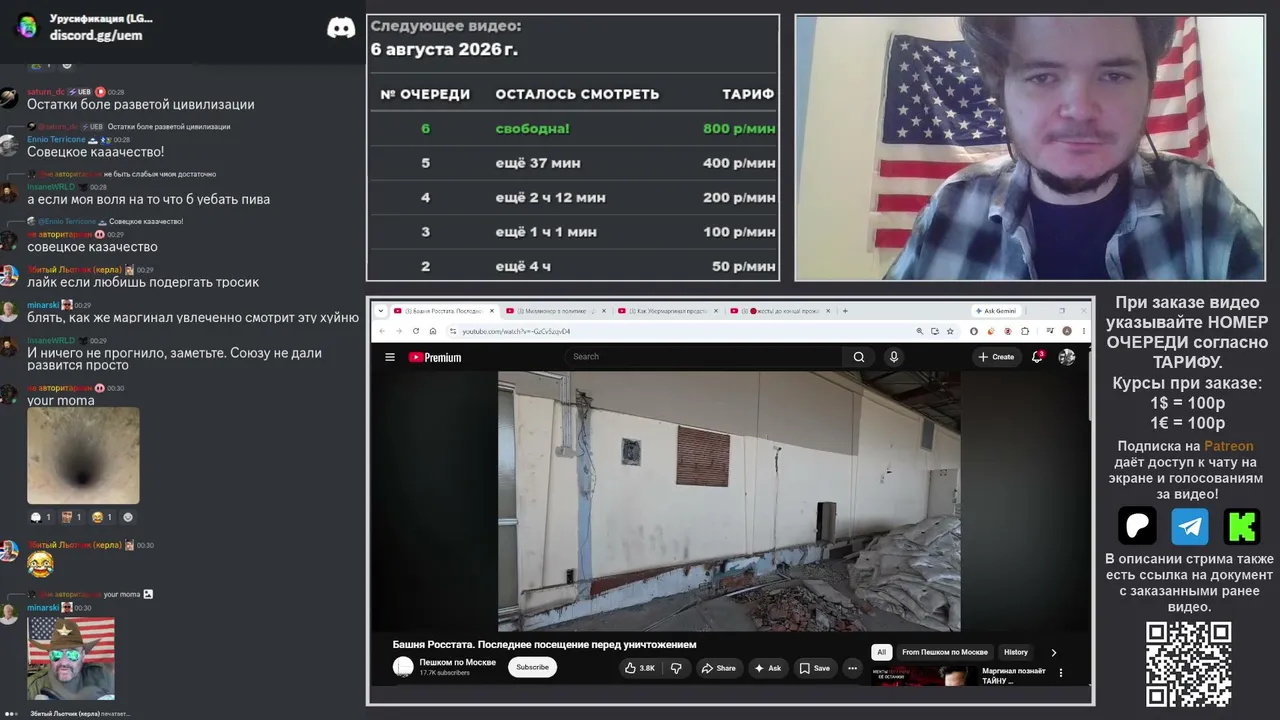
Task: Click the '800 р/мин' tariff cell
Action: click(x=739, y=128)
